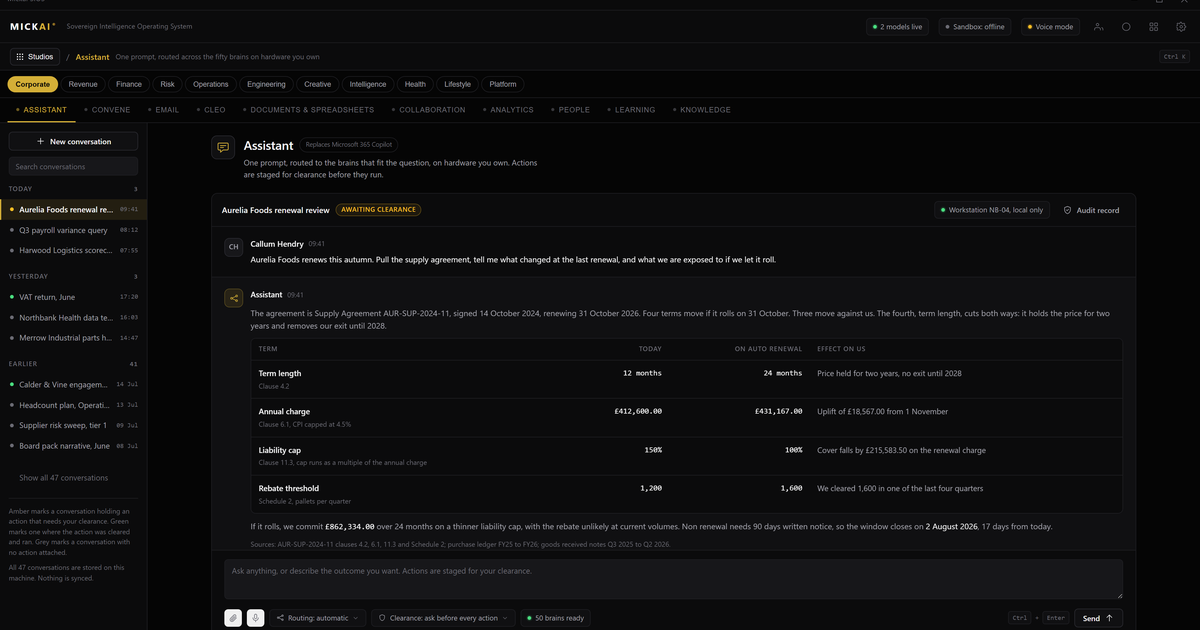The height and width of the screenshot is (630, 1200).
Task: Open the Studios grid menu
Action: 35,57
